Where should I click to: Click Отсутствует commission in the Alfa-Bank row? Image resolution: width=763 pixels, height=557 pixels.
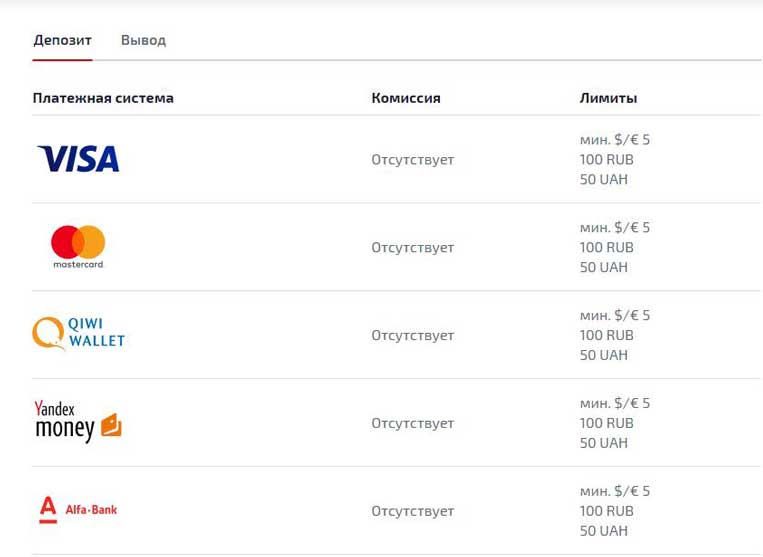point(412,512)
